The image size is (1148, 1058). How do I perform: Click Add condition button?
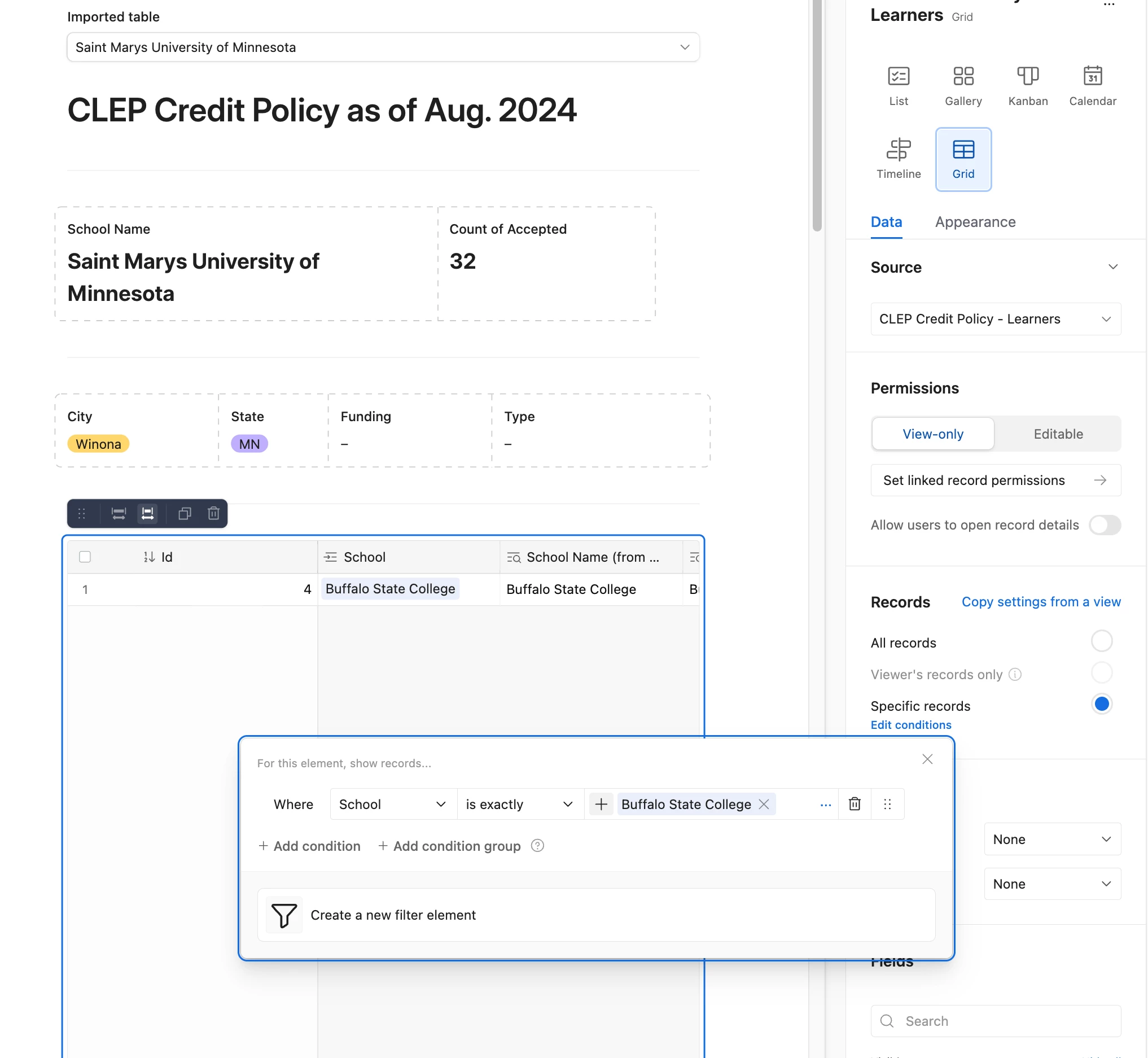(x=309, y=846)
